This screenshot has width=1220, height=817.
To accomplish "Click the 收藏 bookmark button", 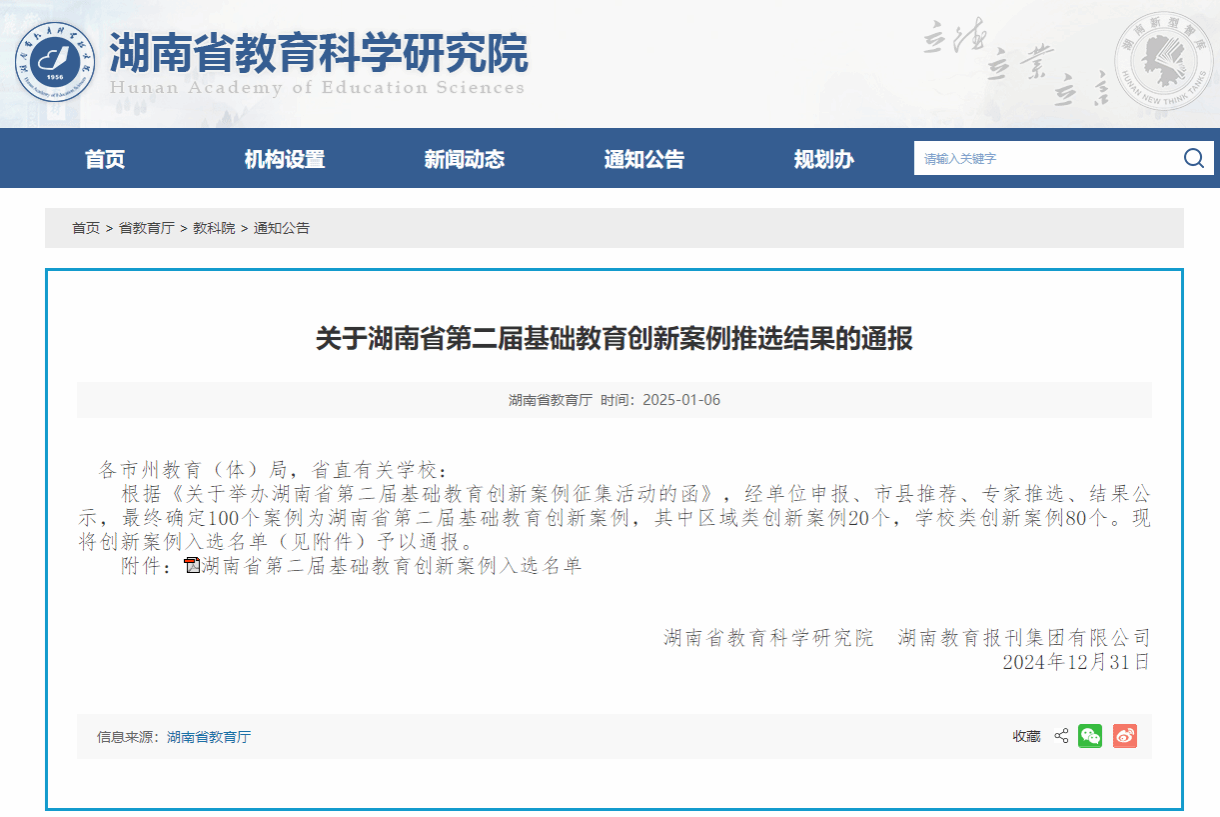I will point(1026,737).
